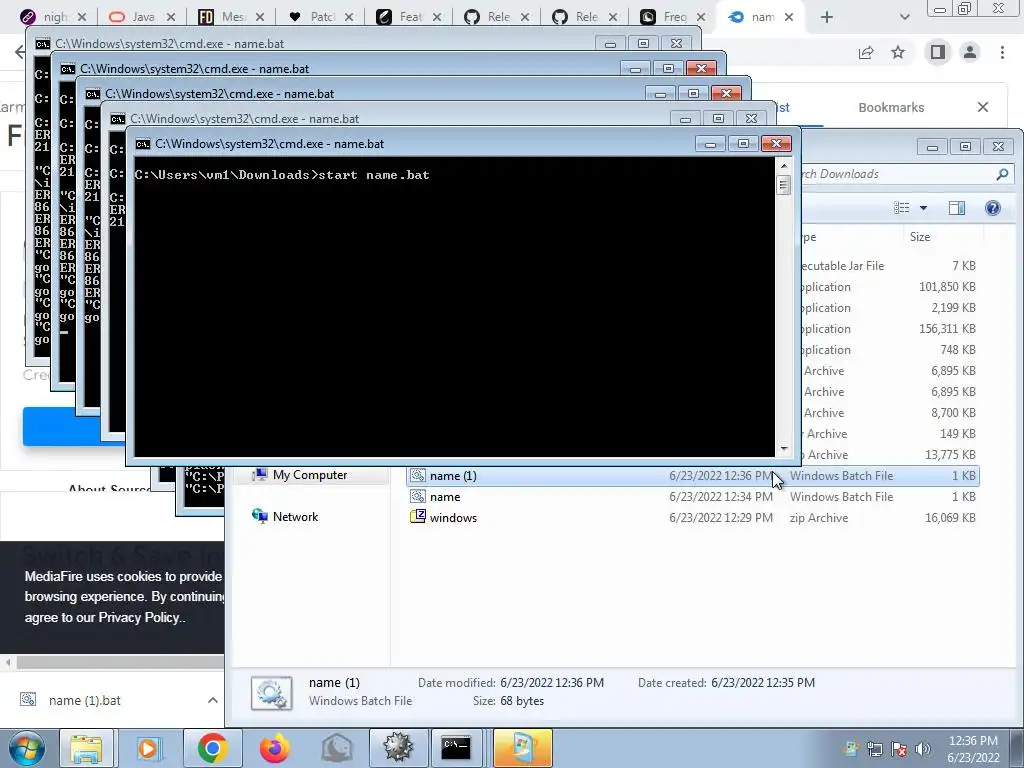Open the network tray icon with red X
This screenshot has width=1024, height=768.
[x=899, y=749]
